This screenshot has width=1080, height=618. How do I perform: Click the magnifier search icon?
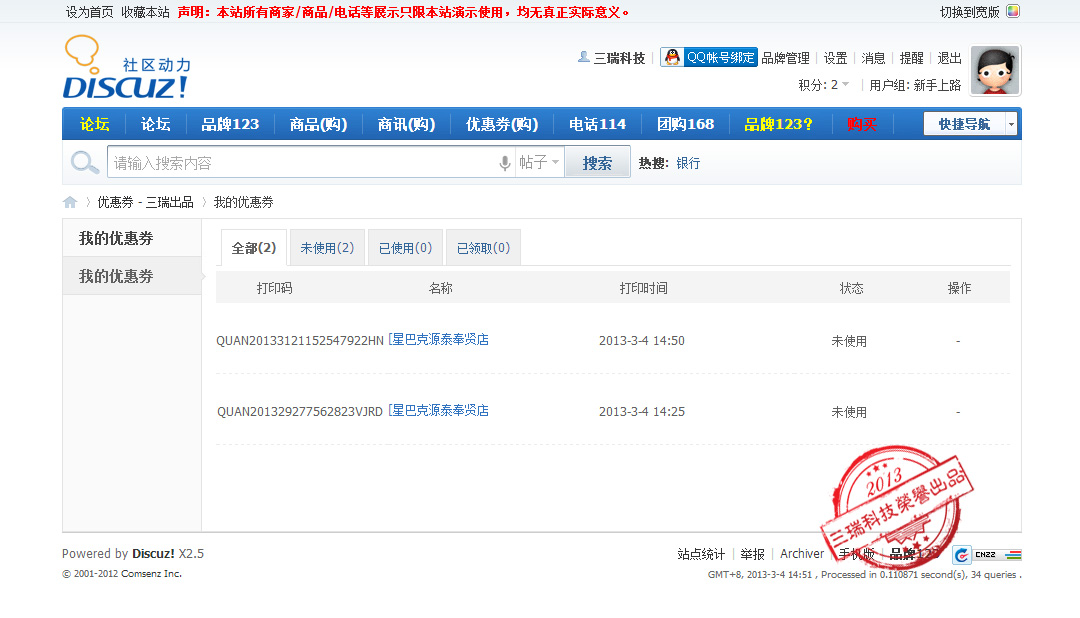pyautogui.click(x=85, y=163)
